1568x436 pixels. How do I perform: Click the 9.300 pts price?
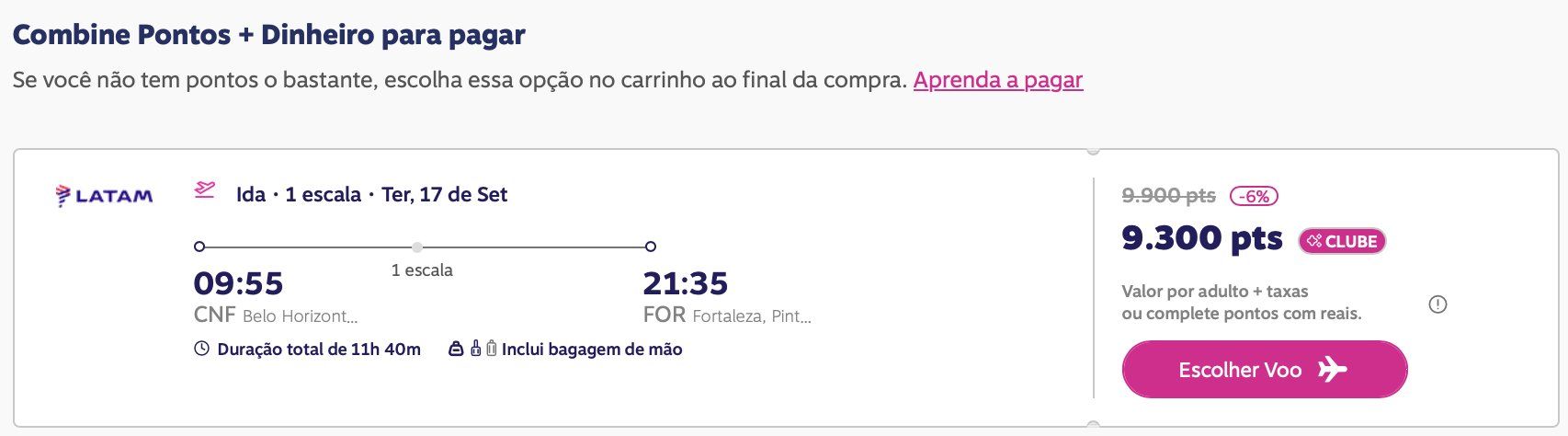(x=1202, y=239)
